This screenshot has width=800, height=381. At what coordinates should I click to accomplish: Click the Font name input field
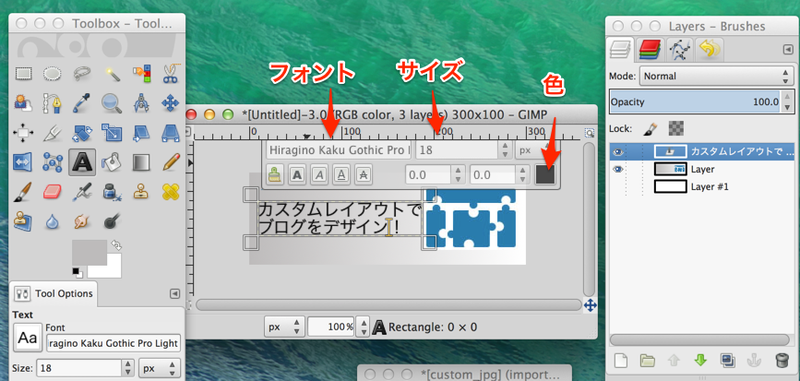(x=113, y=344)
